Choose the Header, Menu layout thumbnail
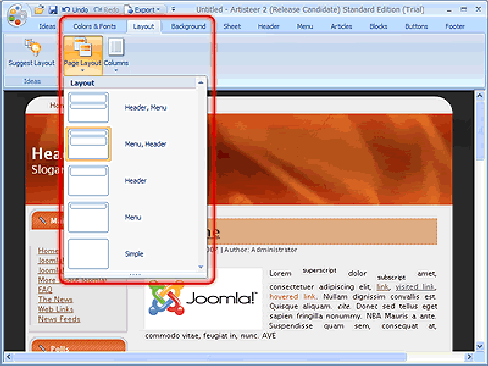Screen dimensions: 488x366 [88, 107]
